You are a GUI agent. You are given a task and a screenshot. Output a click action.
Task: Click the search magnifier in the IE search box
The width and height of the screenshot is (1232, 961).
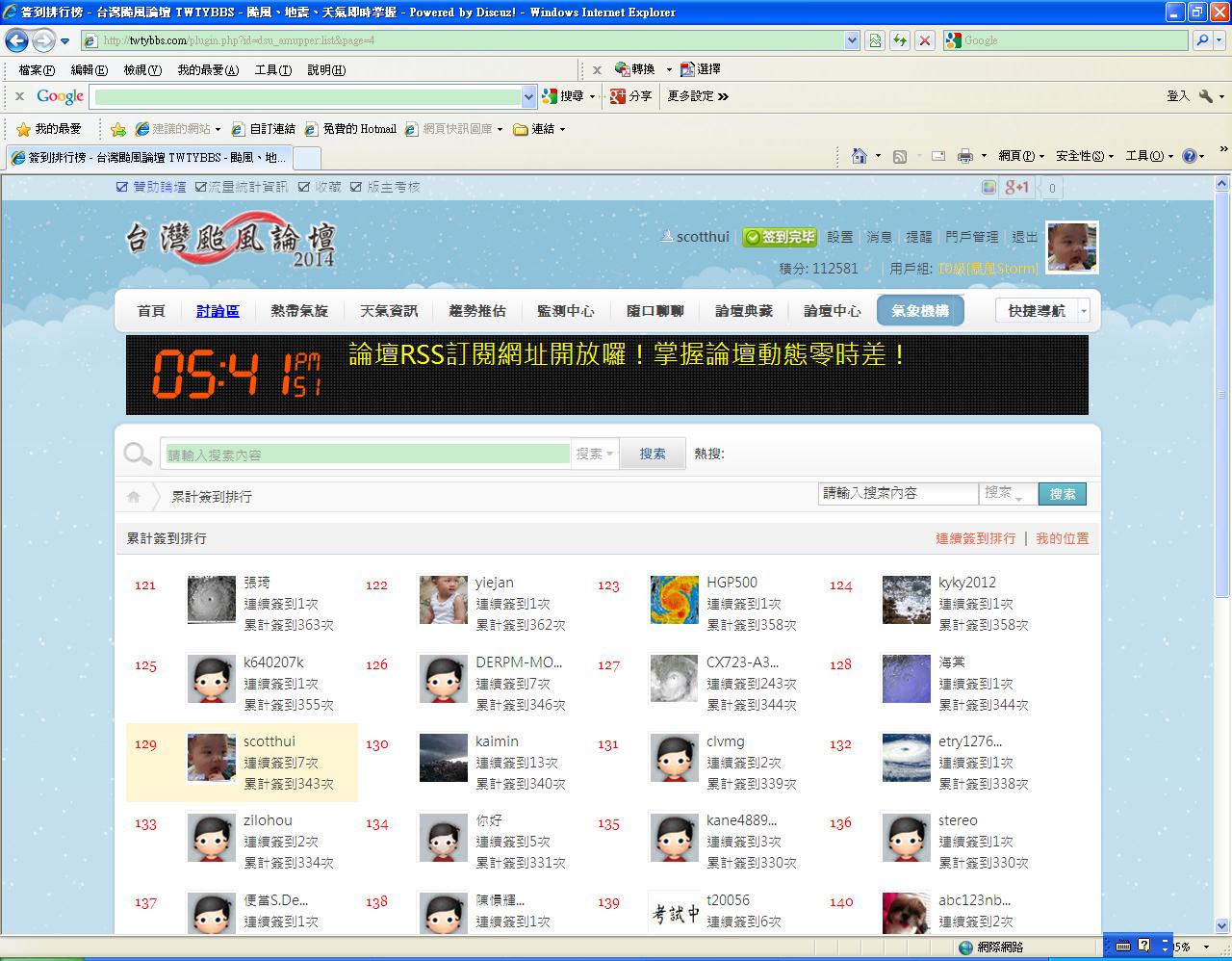[1202, 40]
